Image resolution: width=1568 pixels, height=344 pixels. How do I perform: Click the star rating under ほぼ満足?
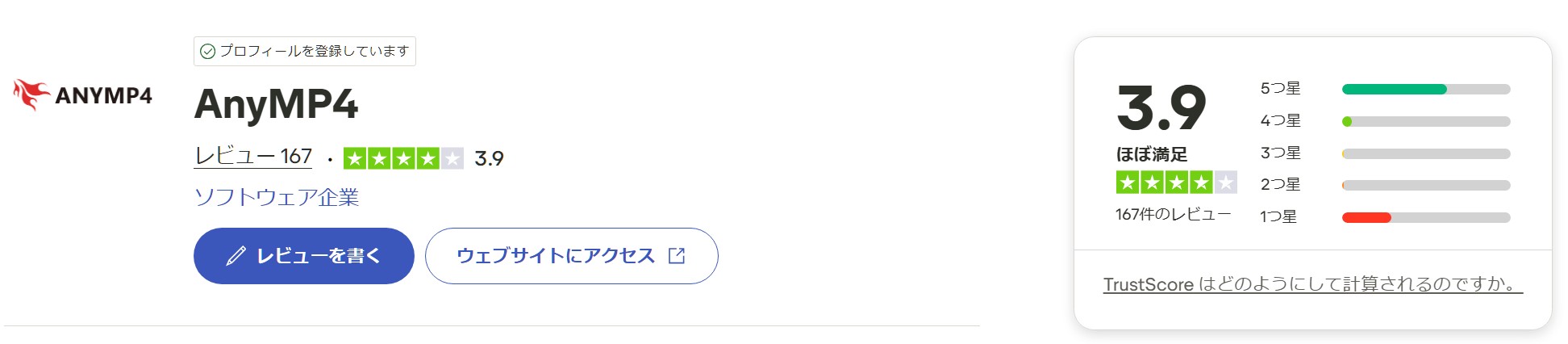1175,182
